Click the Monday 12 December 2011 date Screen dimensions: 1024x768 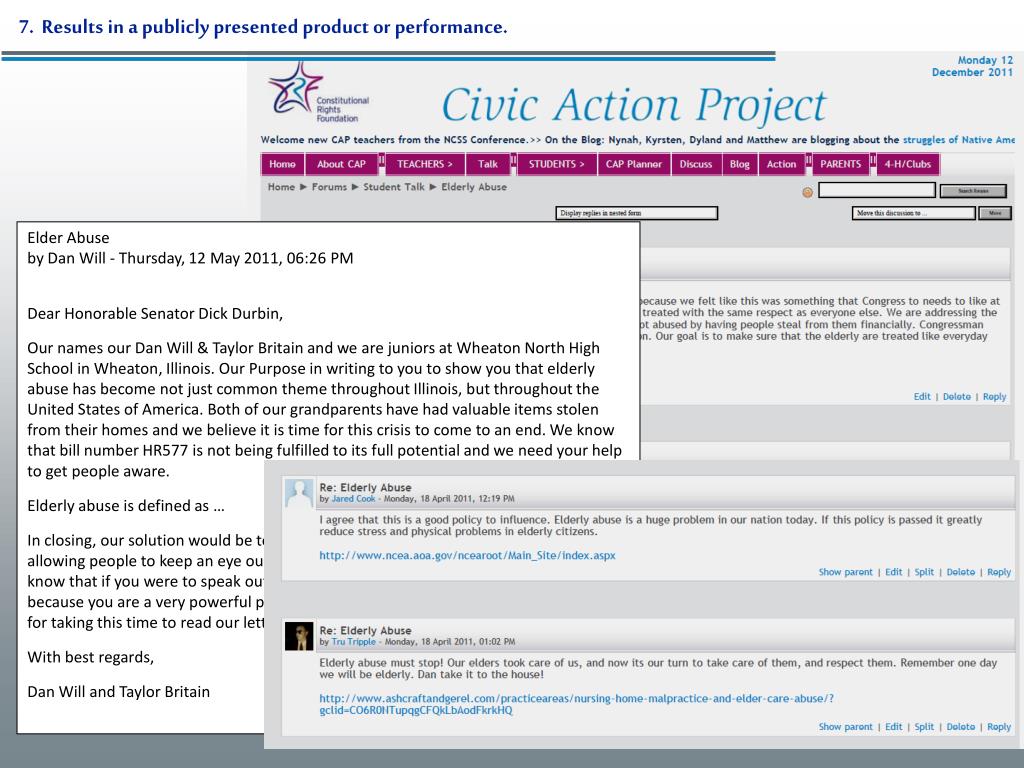pyautogui.click(x=972, y=66)
